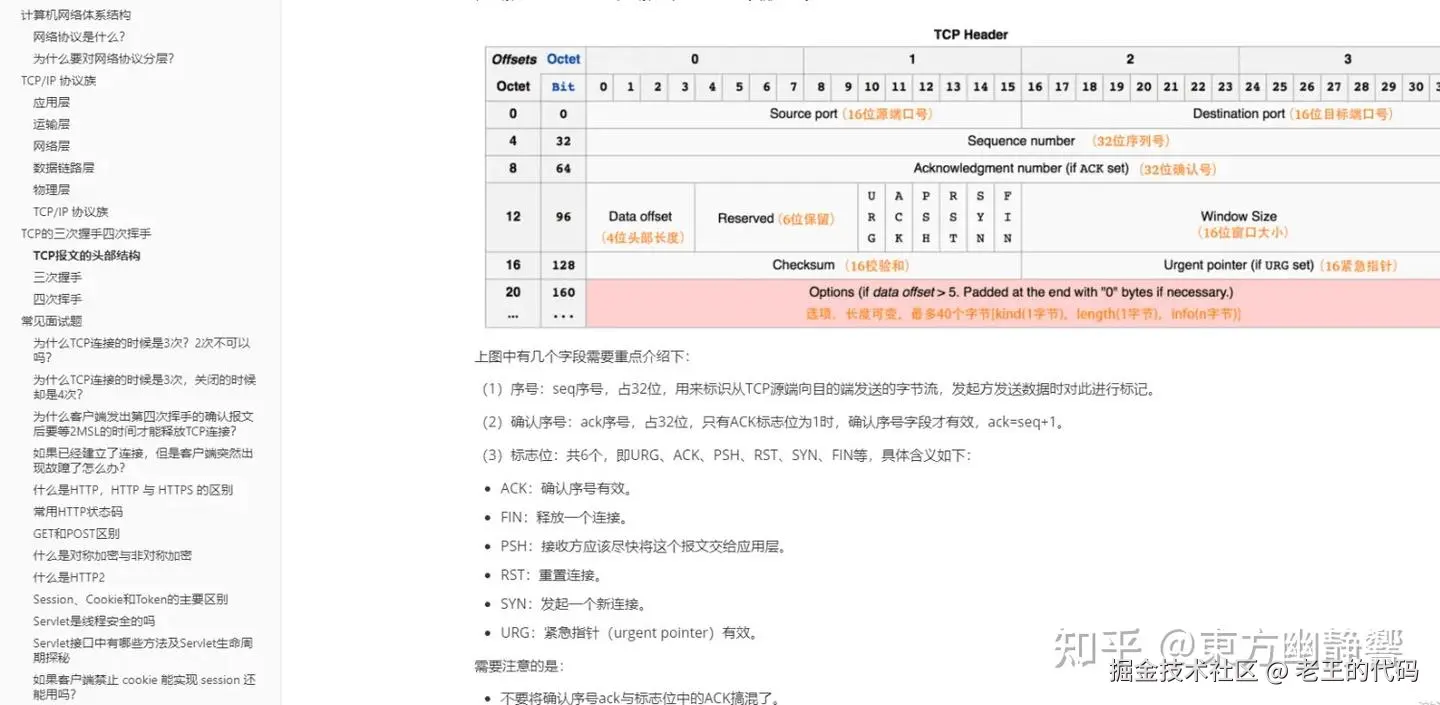Screen dimensions: 1440x705
Task: Click the bullet 不要将确认序号ack与标志位中的ACK搞混了
Action: click(640, 699)
